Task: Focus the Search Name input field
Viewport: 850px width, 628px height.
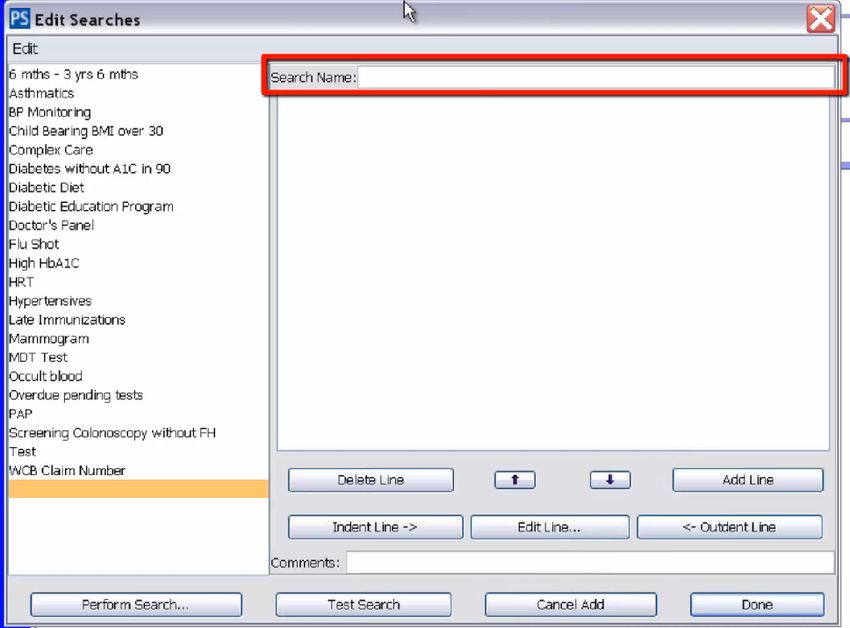Action: (x=596, y=78)
